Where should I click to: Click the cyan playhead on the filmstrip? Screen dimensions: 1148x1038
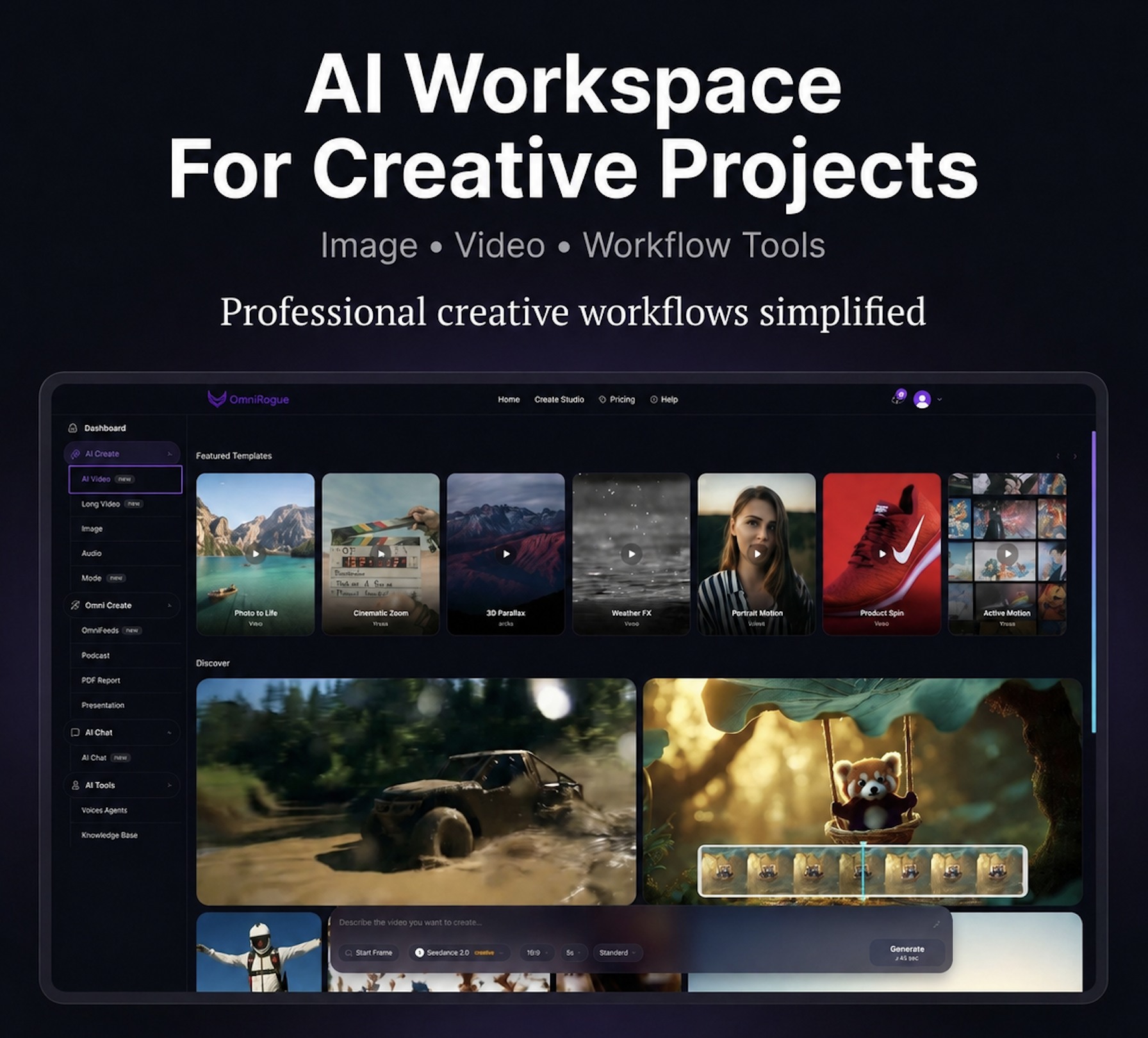point(864,870)
